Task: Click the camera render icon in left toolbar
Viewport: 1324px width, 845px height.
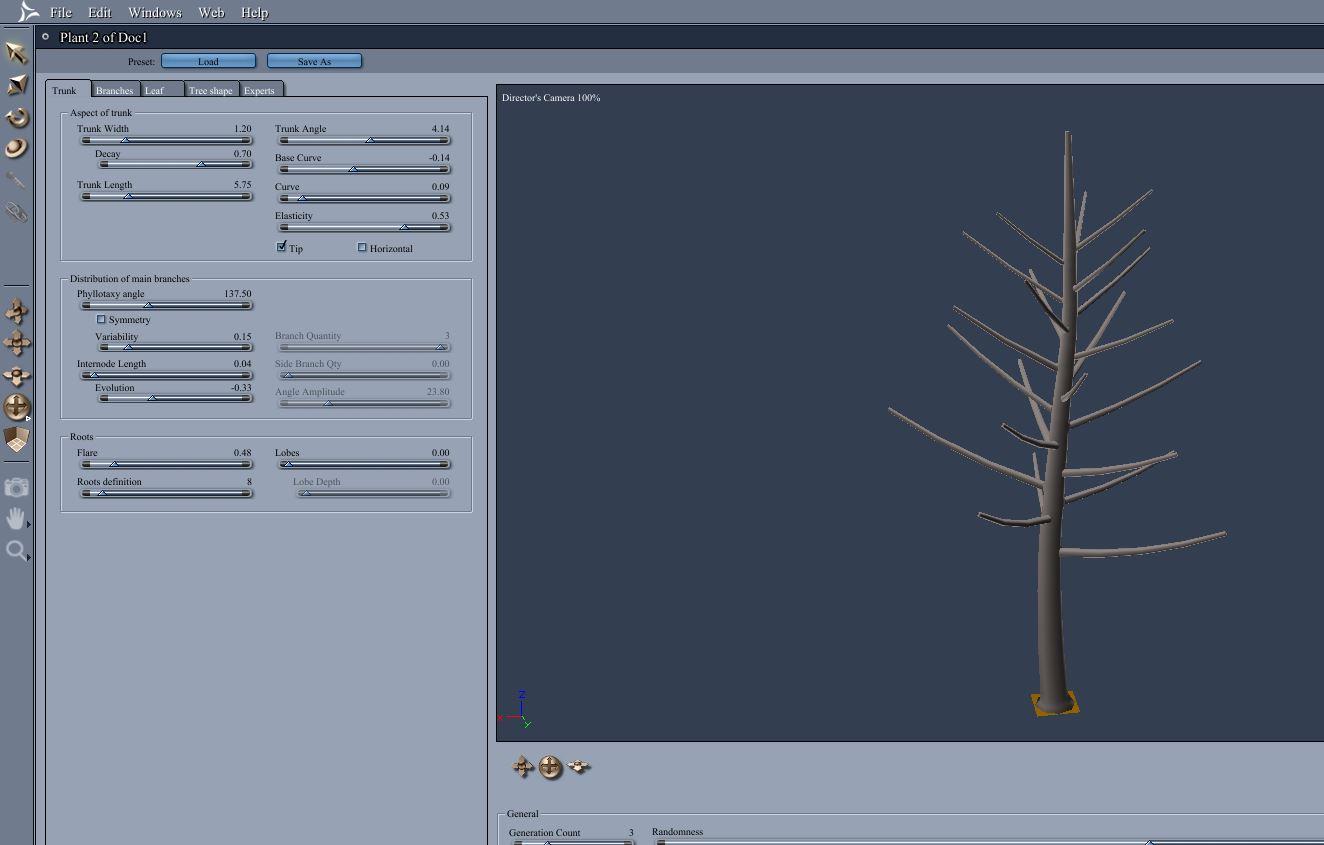Action: click(16, 487)
